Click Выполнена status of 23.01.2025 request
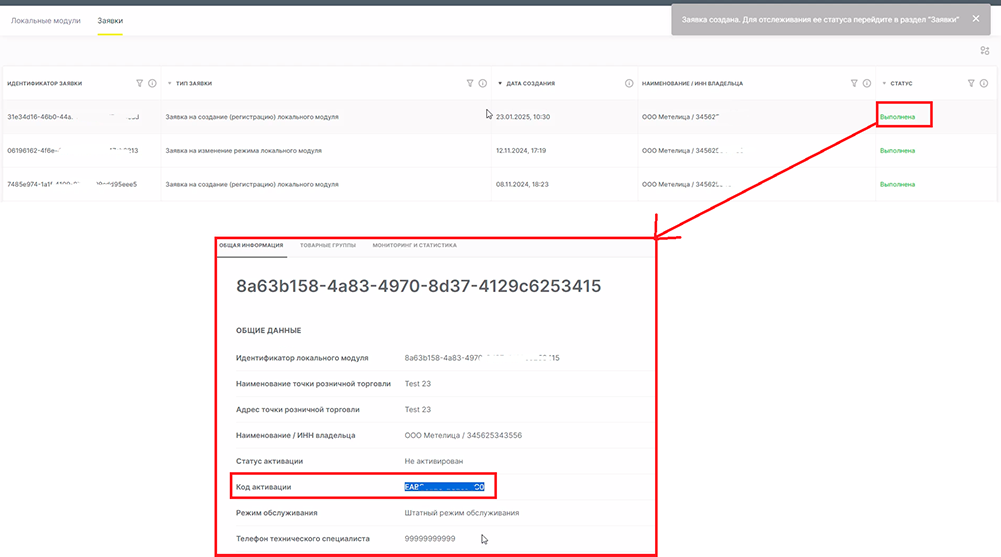Screen dimensions: 1001x557 click(897, 117)
